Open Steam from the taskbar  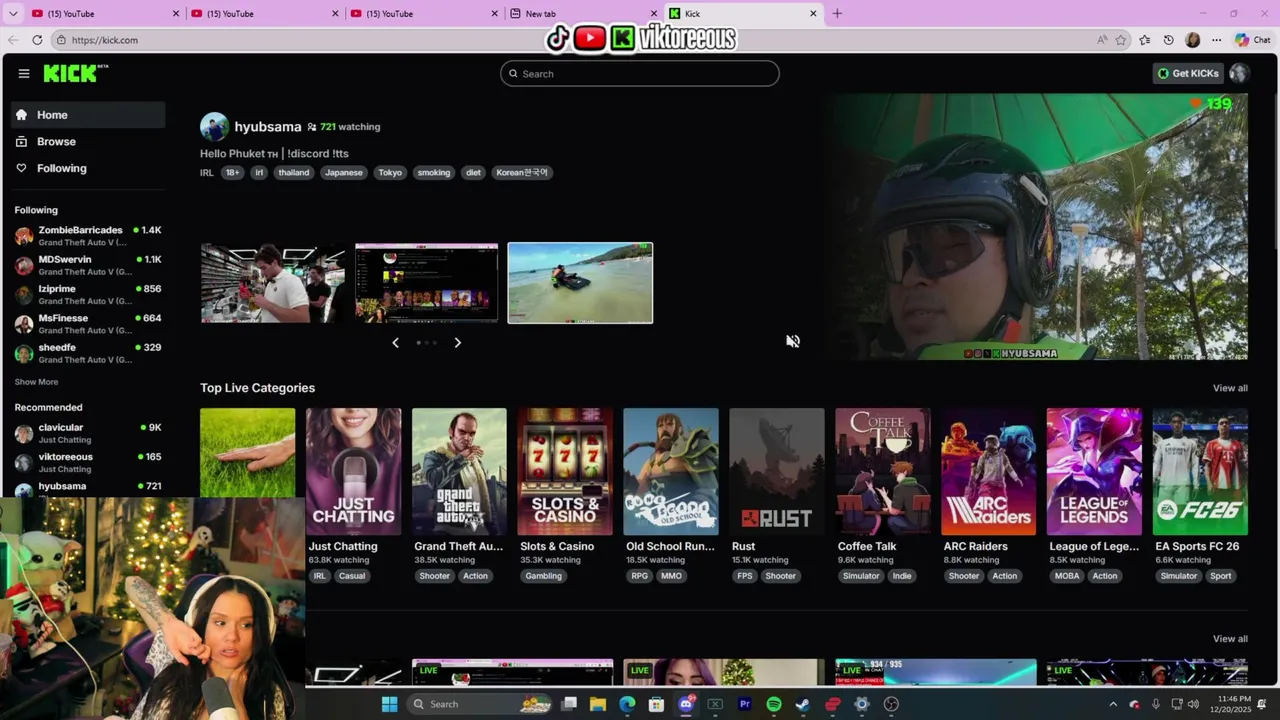803,704
